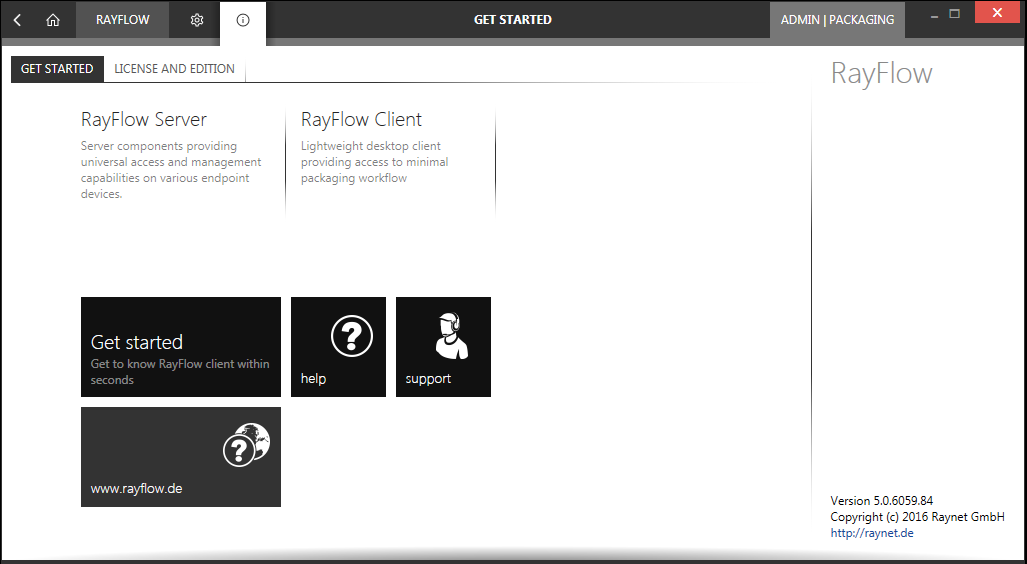Open the help tile
Viewport: 1027px width, 564px height.
click(x=338, y=347)
